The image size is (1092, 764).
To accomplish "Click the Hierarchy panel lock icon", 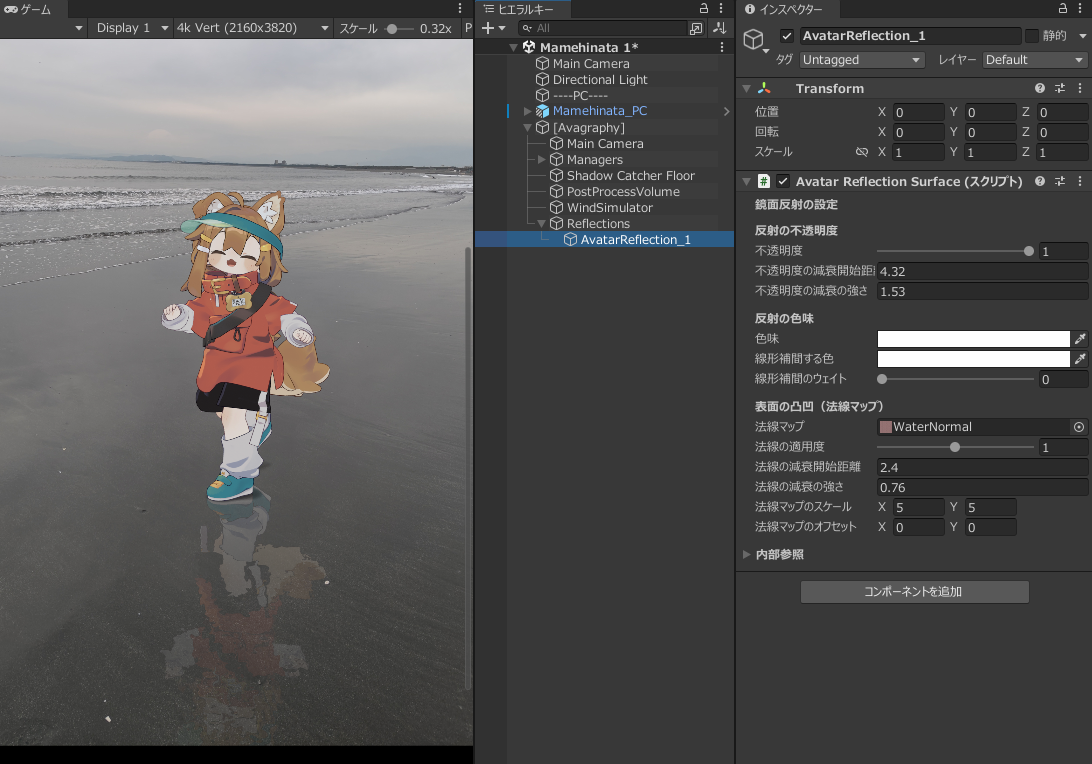I will coord(704,8).
